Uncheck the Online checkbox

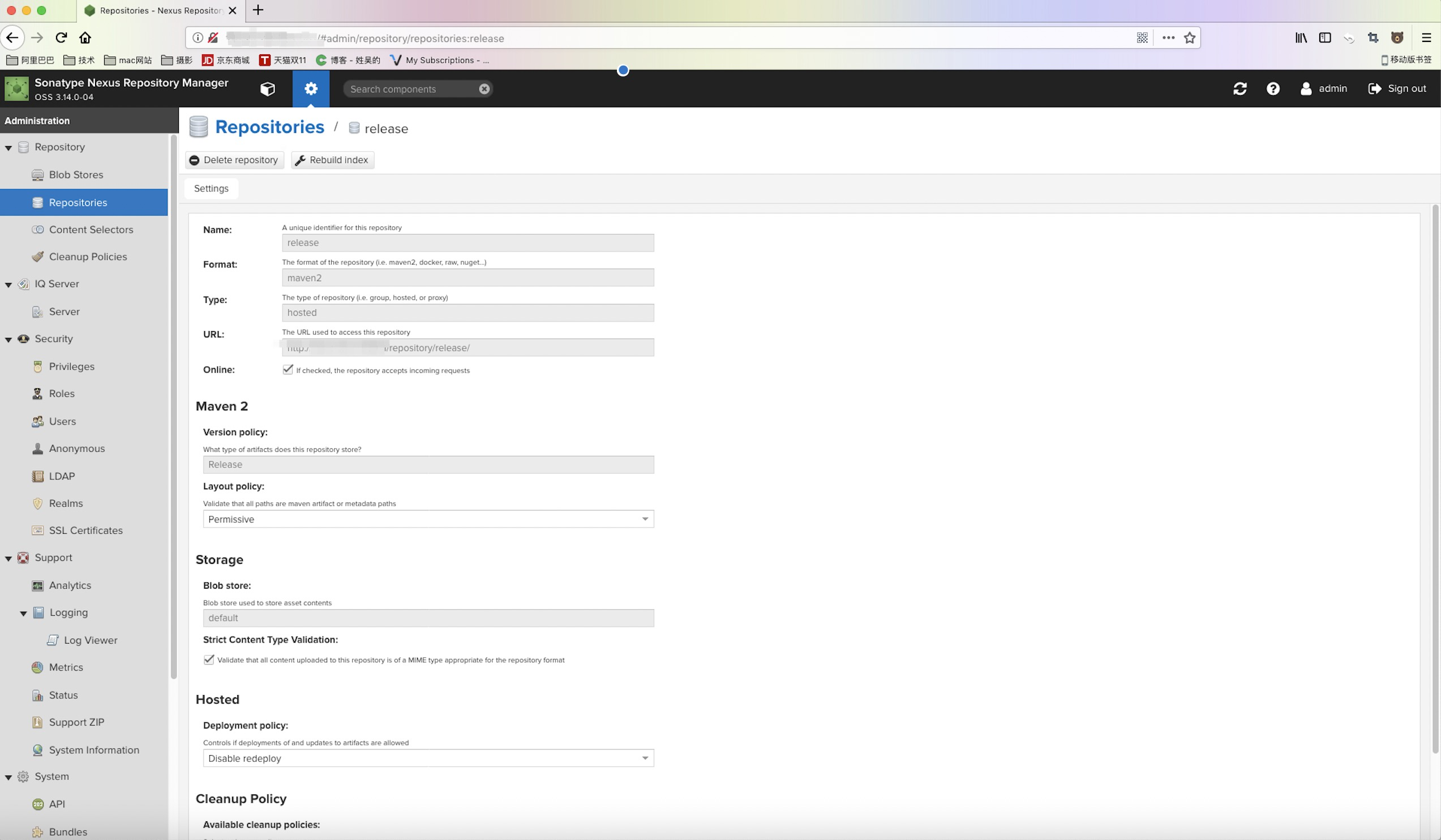click(x=288, y=370)
